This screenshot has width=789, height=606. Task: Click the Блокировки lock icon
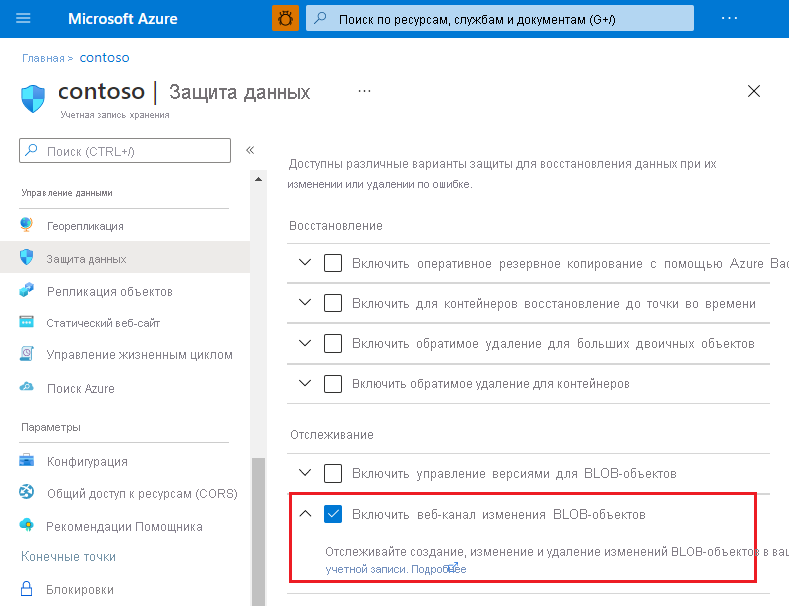(26, 588)
